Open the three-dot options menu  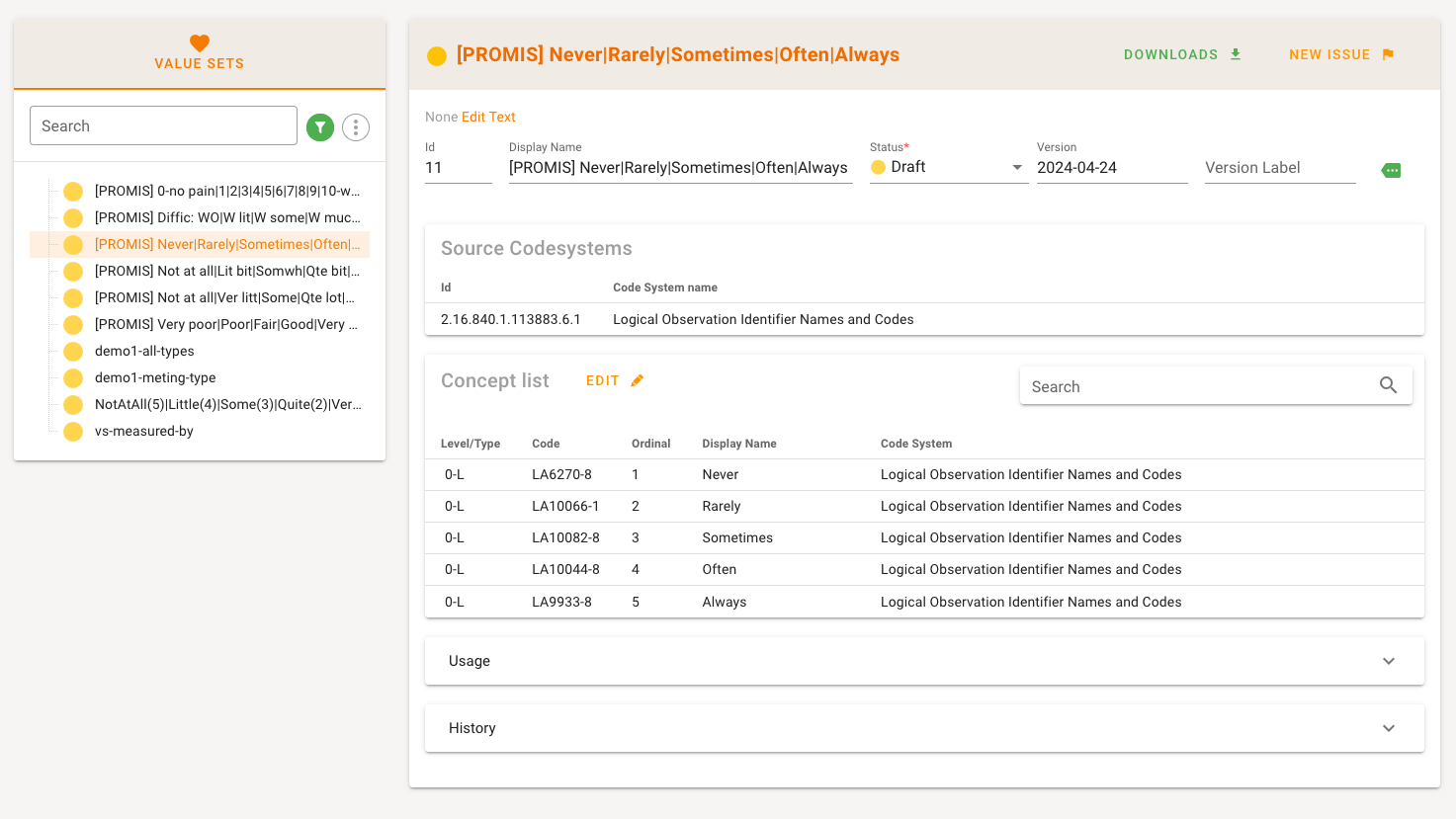pos(356,126)
